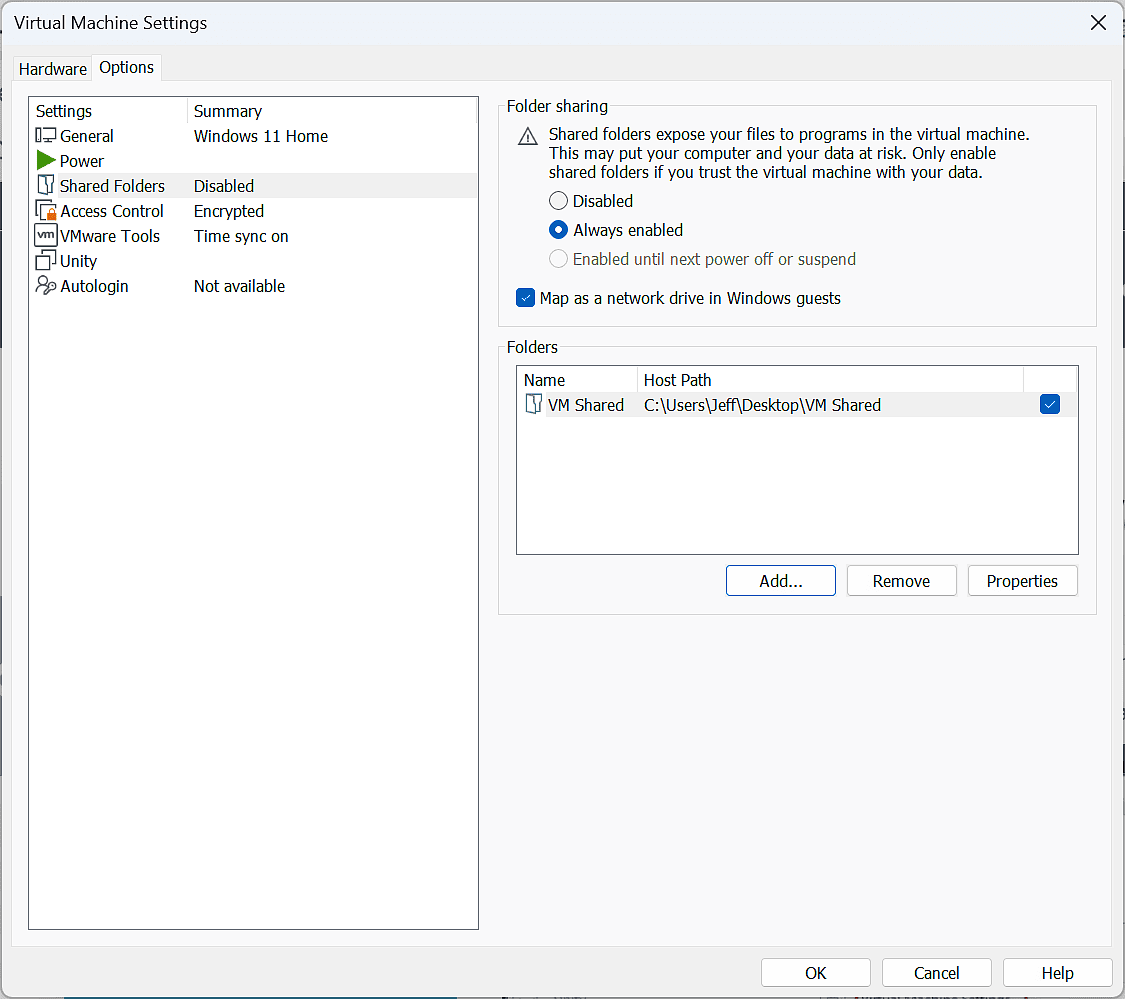Toggle Map as a network drive checkbox
Screen dimensions: 1125x999
click(x=525, y=298)
